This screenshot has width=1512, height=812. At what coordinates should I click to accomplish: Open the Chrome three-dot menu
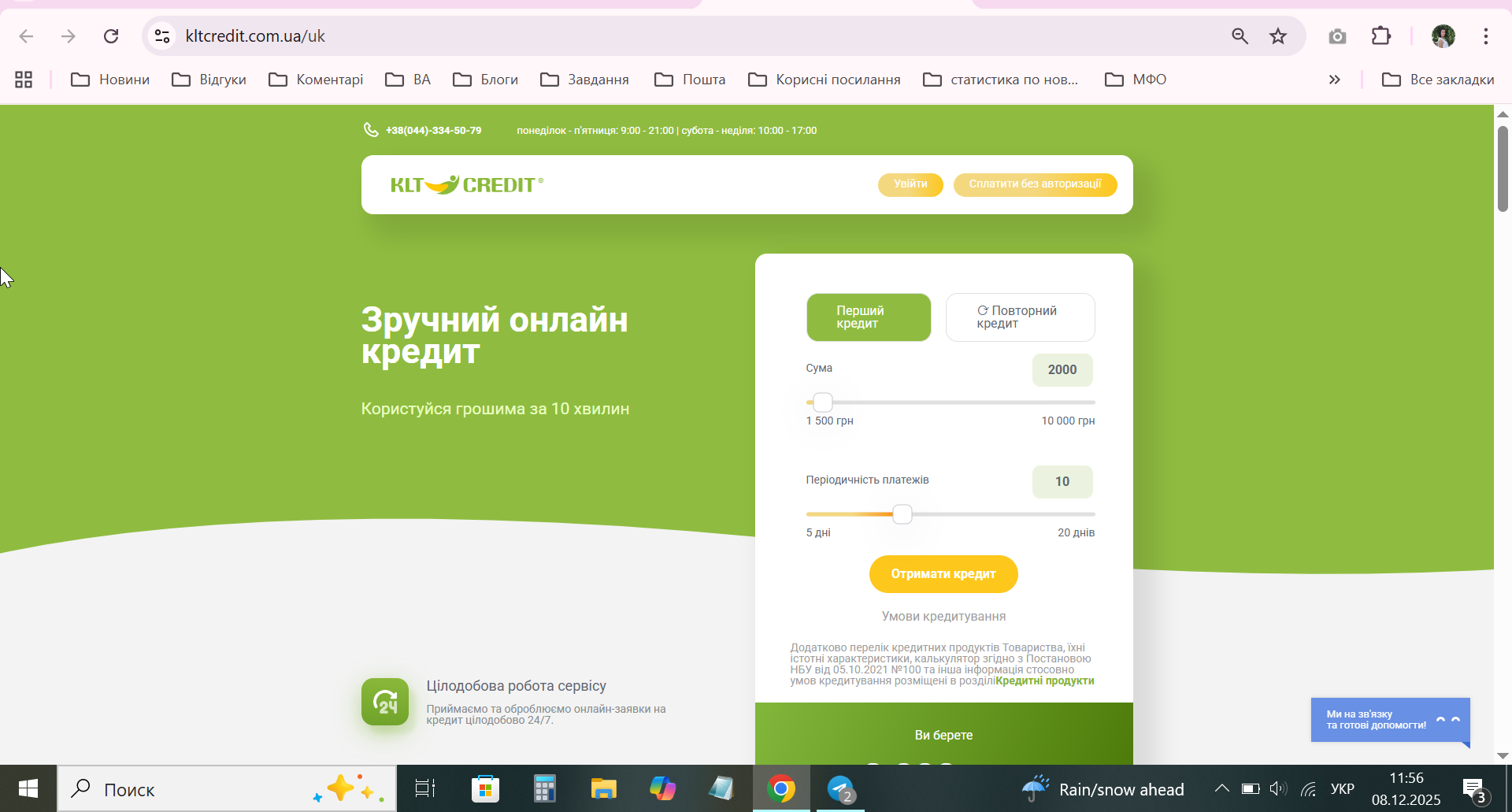pos(1486,36)
